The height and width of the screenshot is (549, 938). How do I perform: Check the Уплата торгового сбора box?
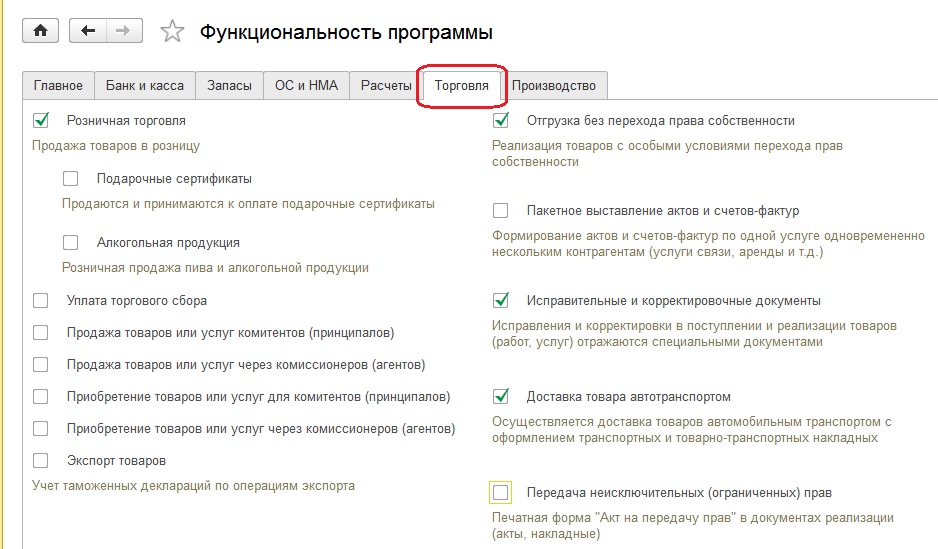[41, 301]
